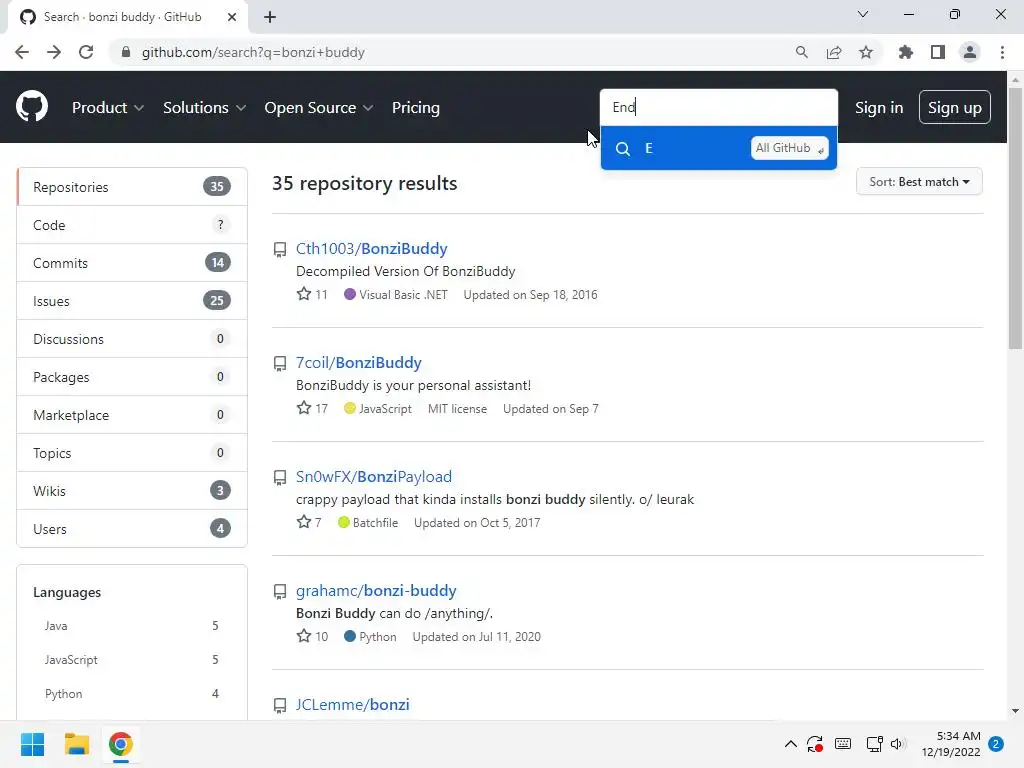Show hidden system tray icons

click(790, 744)
